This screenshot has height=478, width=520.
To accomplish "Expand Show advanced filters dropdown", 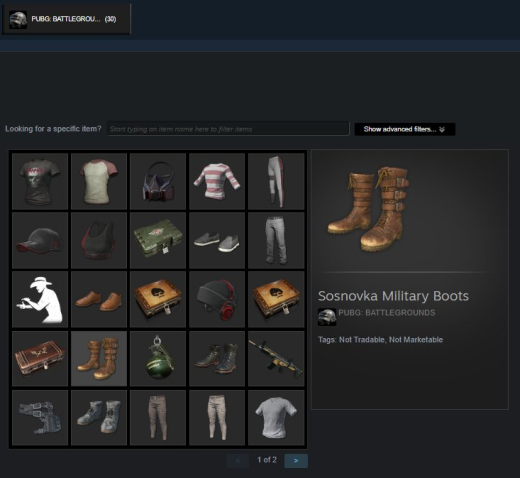I will point(405,129).
